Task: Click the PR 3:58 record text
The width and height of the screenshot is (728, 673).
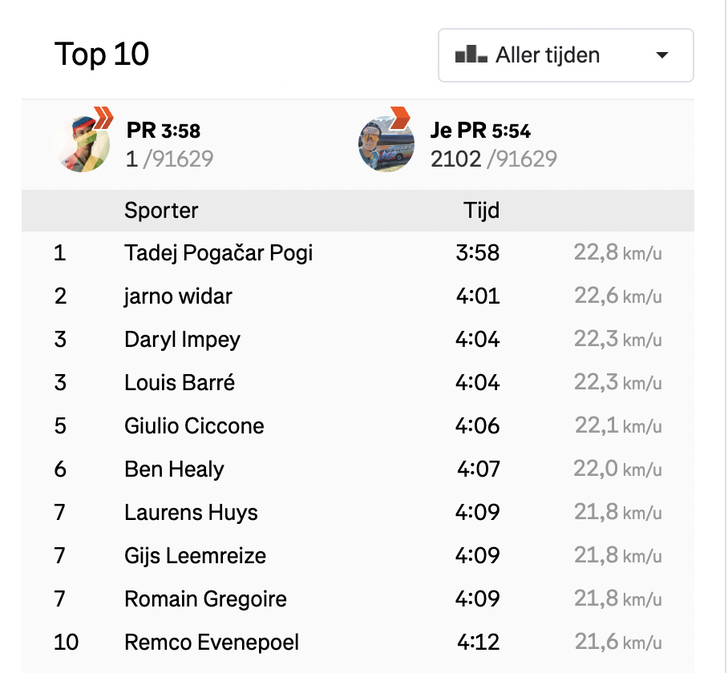Action: [163, 130]
